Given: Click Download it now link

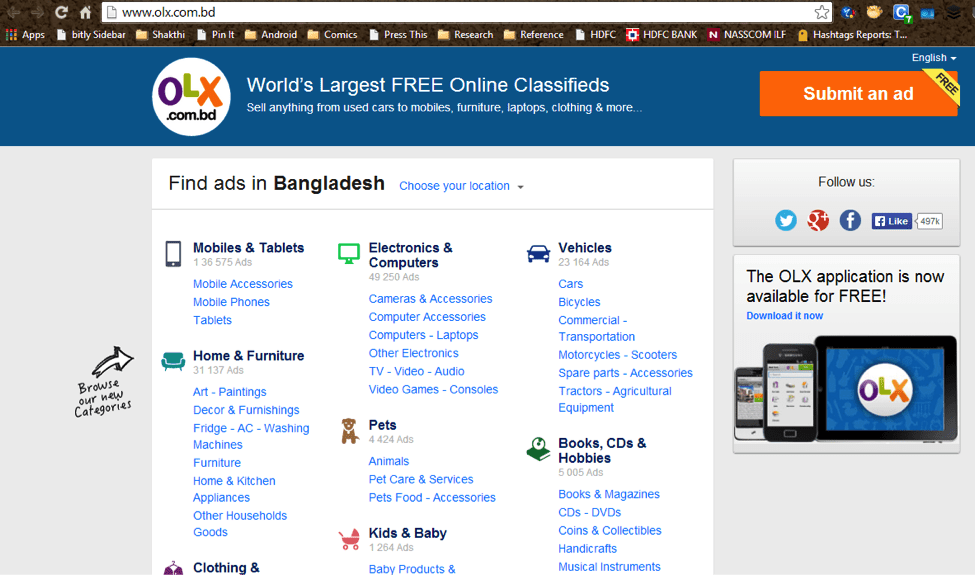Looking at the screenshot, I should click(x=785, y=316).
